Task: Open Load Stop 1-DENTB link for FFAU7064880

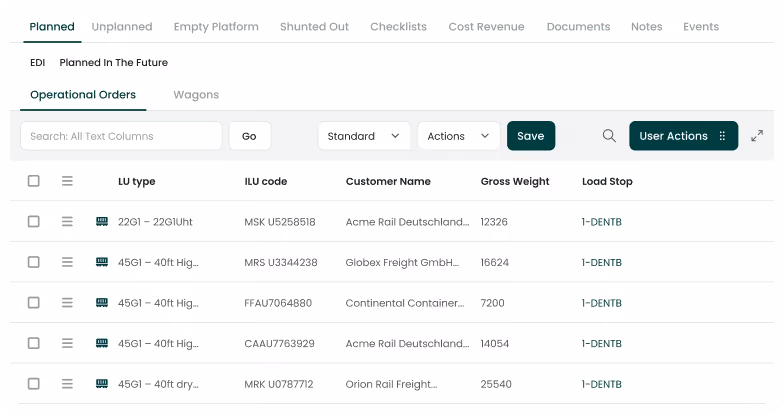Action: (602, 302)
